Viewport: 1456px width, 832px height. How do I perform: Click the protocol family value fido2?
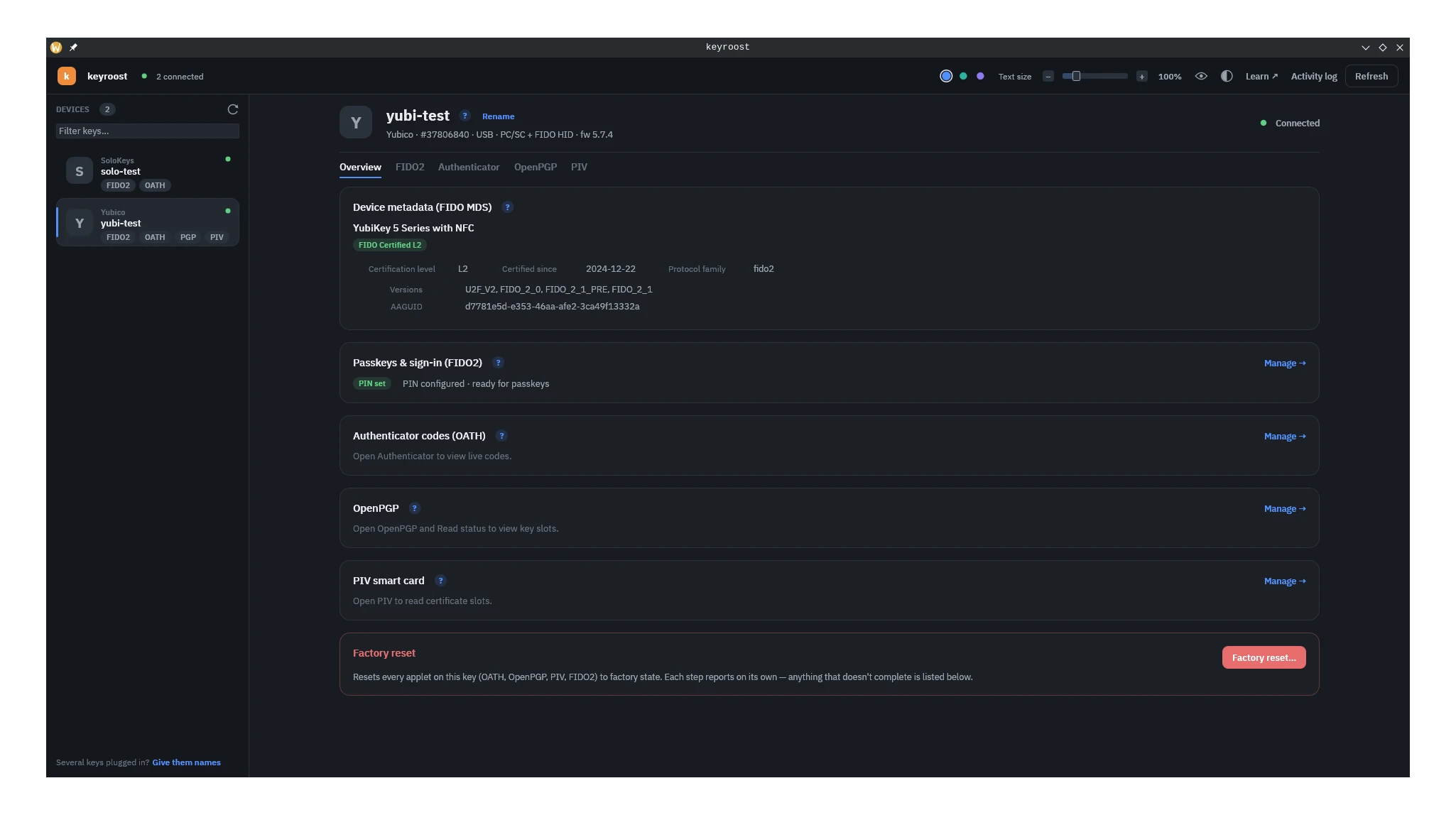[764, 269]
